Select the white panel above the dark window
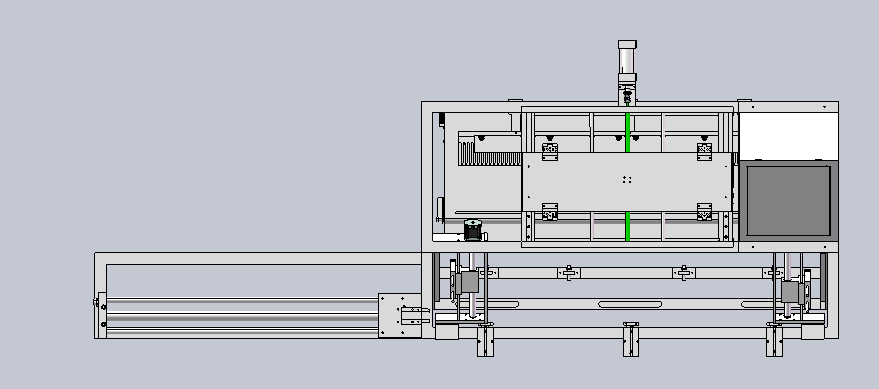Viewport: 879px width, 389px height. click(x=789, y=136)
